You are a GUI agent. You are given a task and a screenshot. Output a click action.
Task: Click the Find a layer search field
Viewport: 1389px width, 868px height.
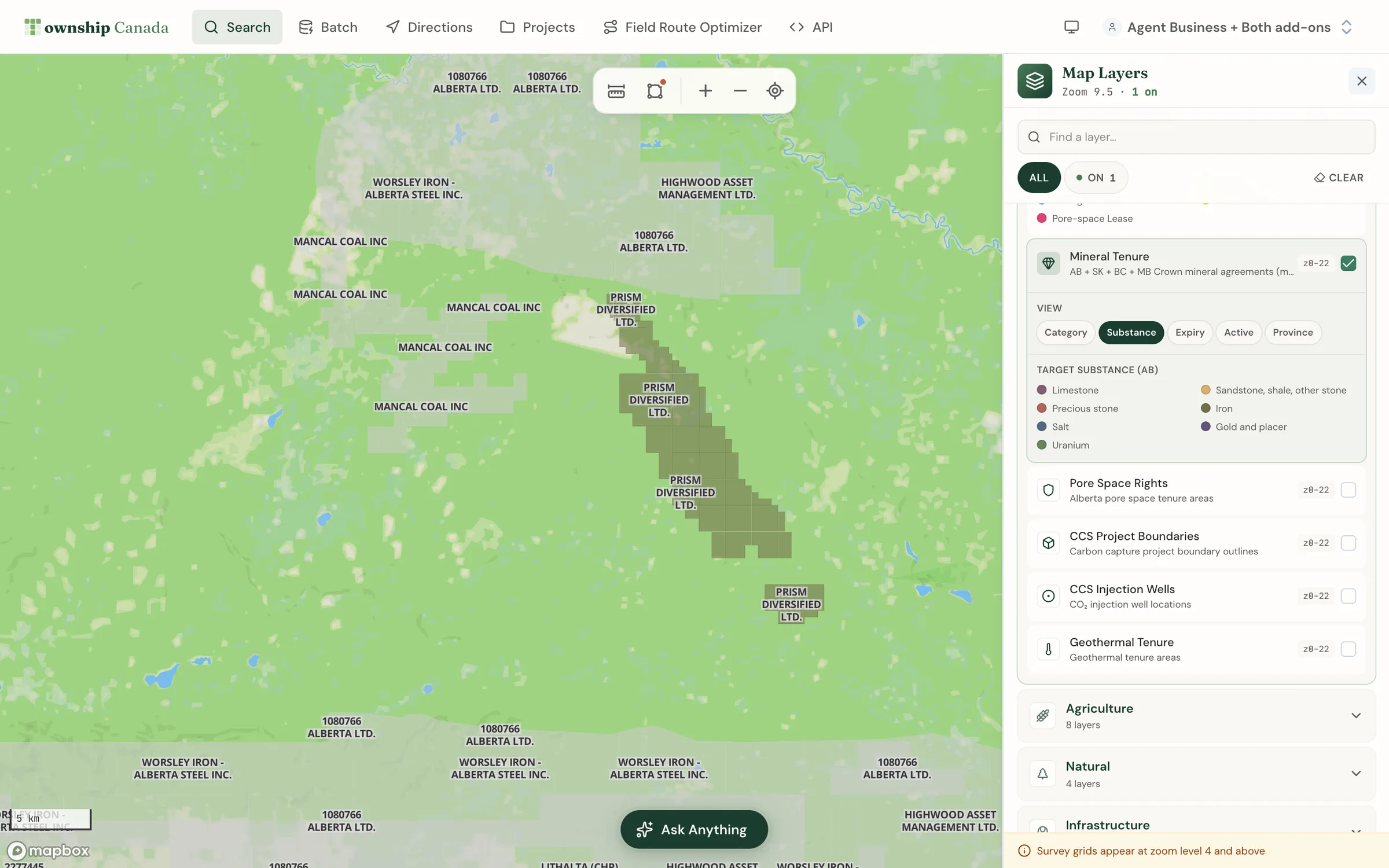1196,137
